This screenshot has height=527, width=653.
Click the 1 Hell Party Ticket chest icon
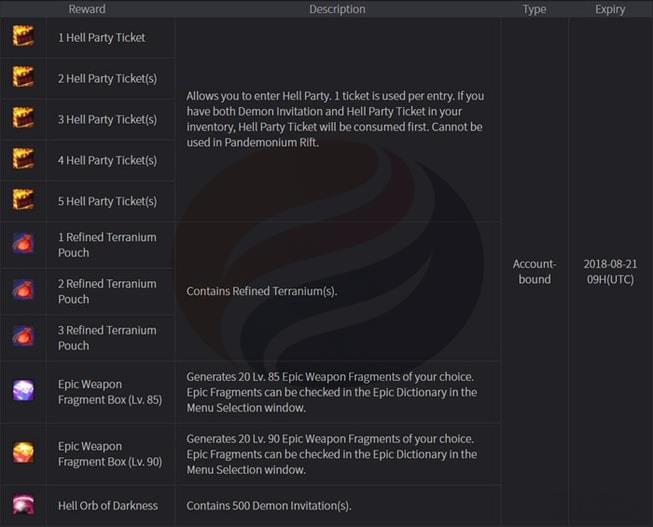pyautogui.click(x=23, y=37)
